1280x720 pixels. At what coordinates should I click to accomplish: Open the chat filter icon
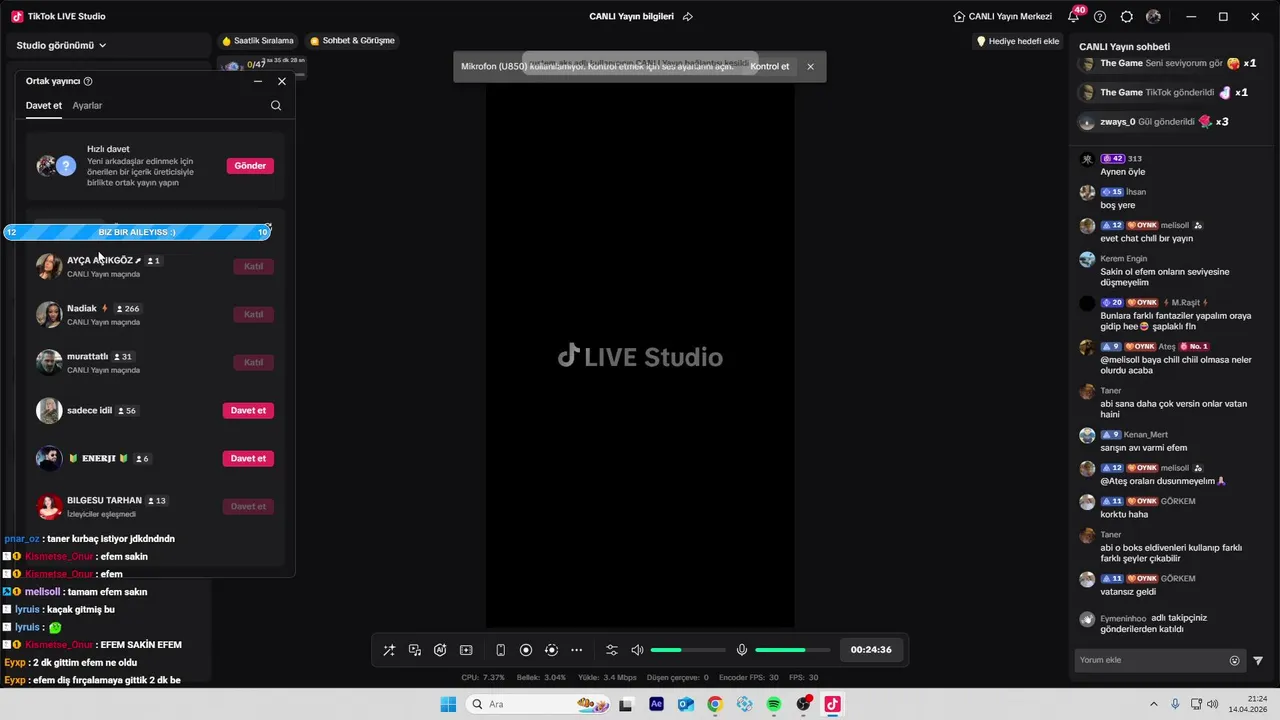point(1258,660)
